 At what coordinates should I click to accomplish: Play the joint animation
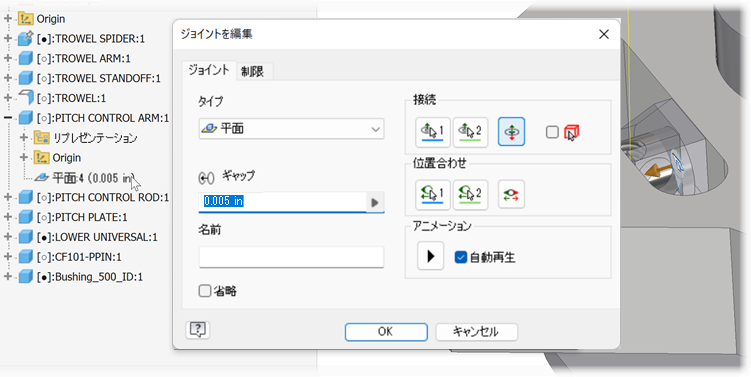tap(430, 256)
